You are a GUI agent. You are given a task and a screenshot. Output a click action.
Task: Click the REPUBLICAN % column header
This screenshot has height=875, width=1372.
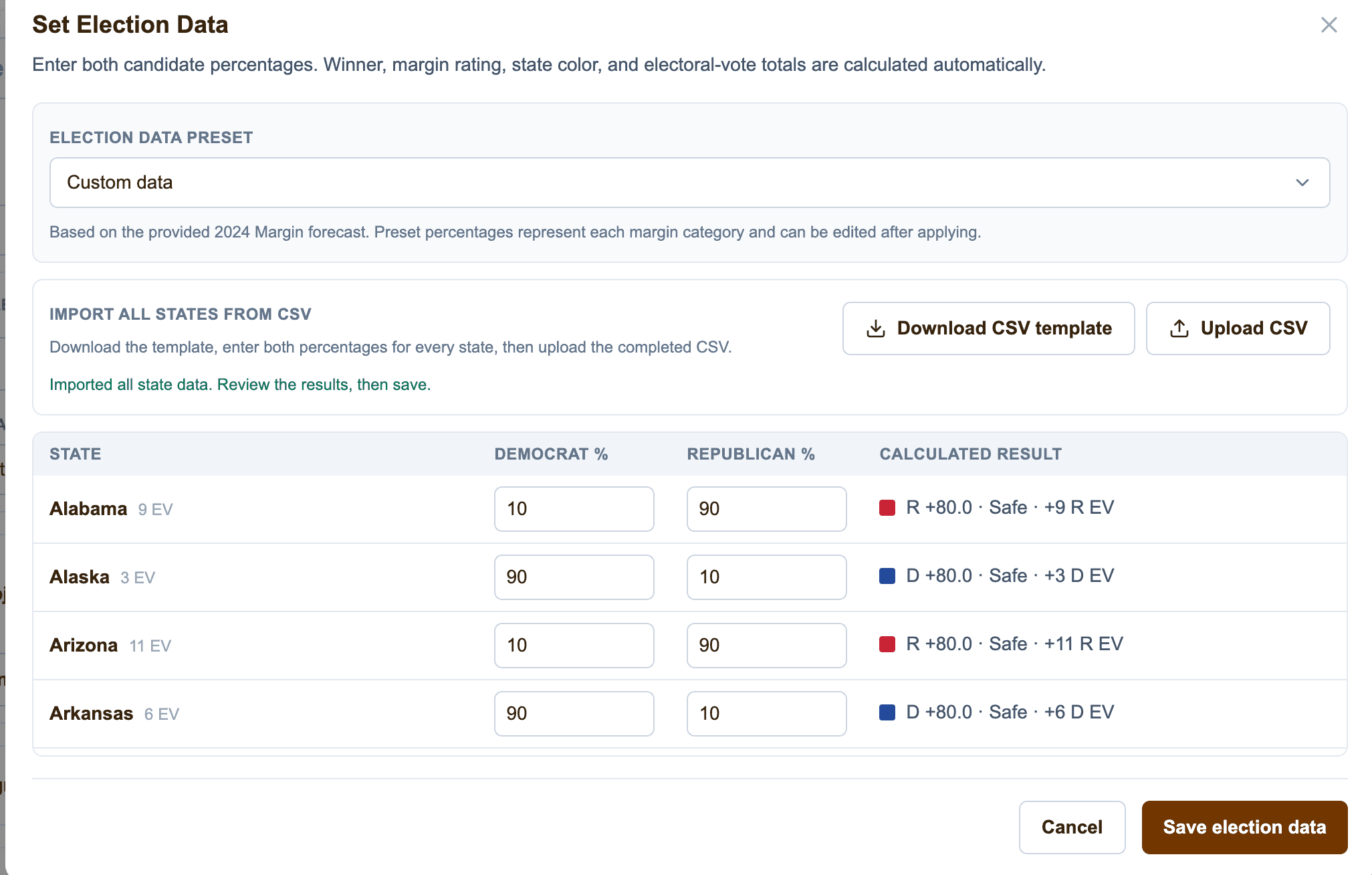pos(751,454)
